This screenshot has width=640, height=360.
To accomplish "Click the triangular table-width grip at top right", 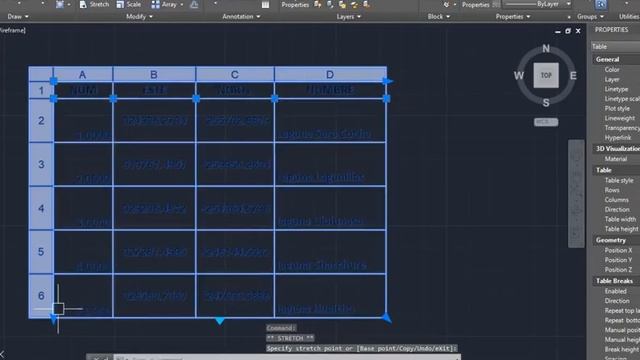I will [388, 81].
